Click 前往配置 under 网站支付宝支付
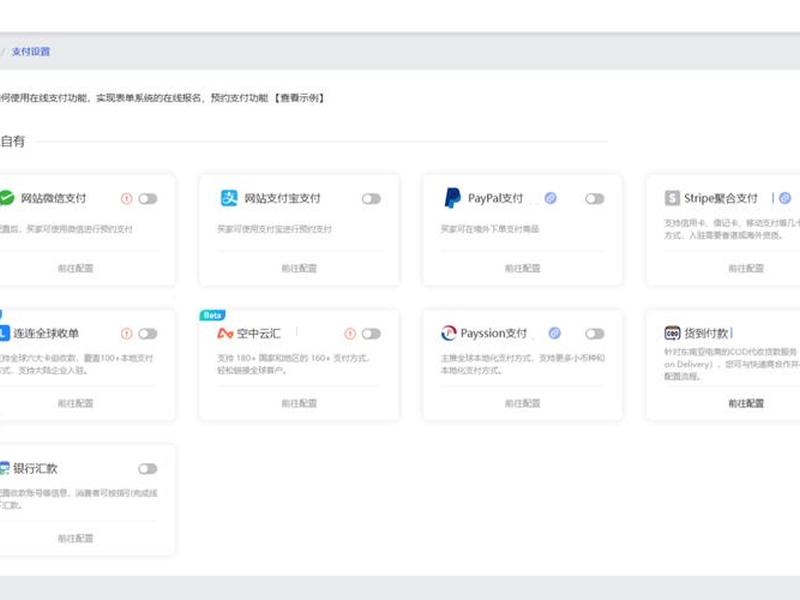 tap(299, 268)
